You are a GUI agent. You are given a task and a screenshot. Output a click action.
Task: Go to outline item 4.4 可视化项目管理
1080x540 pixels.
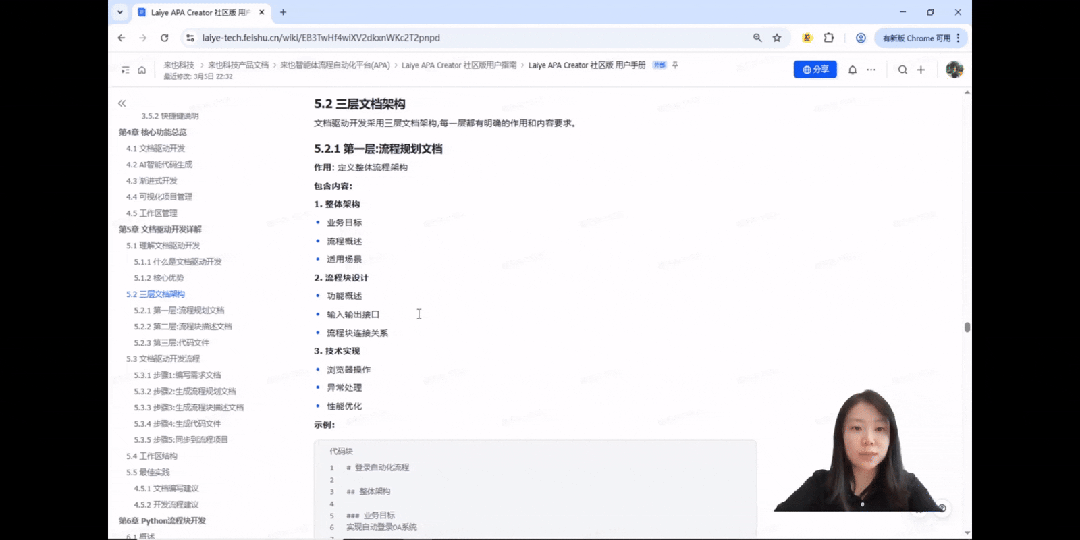159,196
